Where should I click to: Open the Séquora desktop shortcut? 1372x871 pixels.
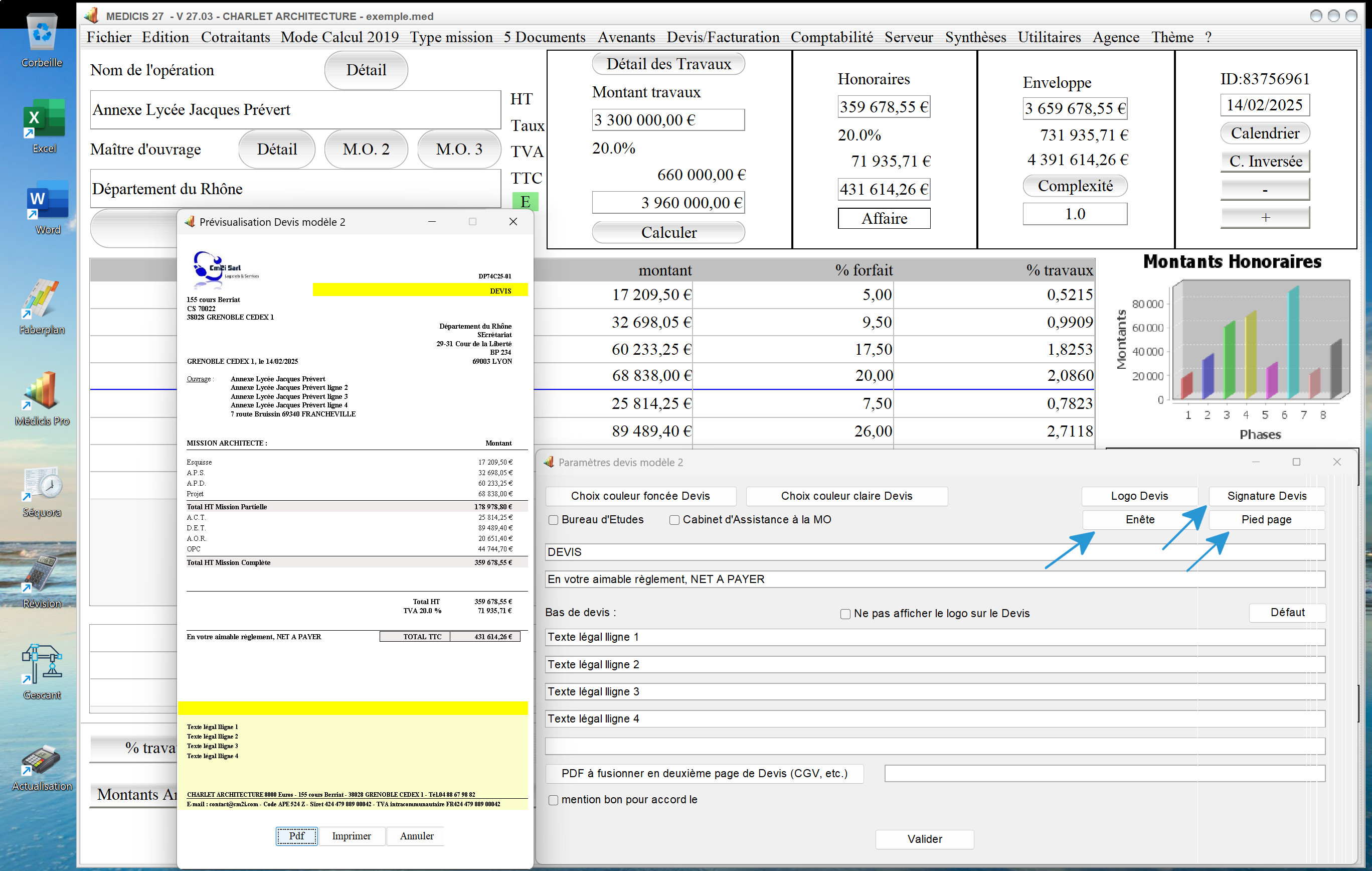coord(42,491)
